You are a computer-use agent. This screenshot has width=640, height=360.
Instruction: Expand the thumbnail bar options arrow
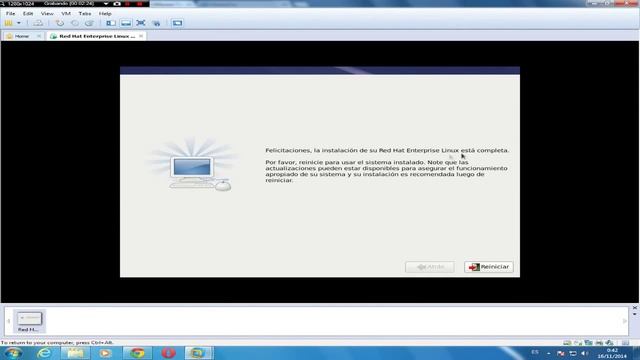click(x=635, y=314)
